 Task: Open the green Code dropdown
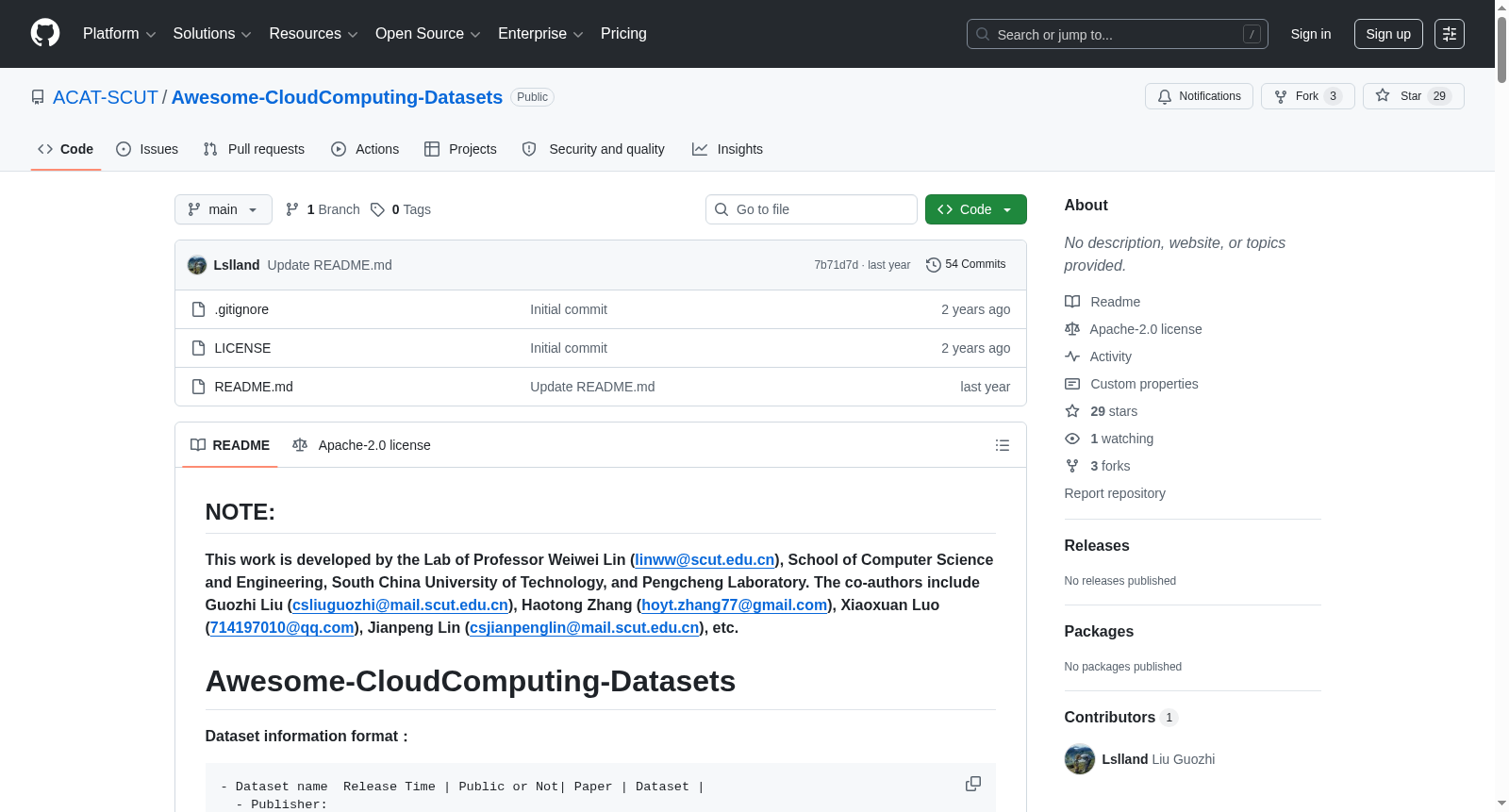pyautogui.click(x=975, y=209)
